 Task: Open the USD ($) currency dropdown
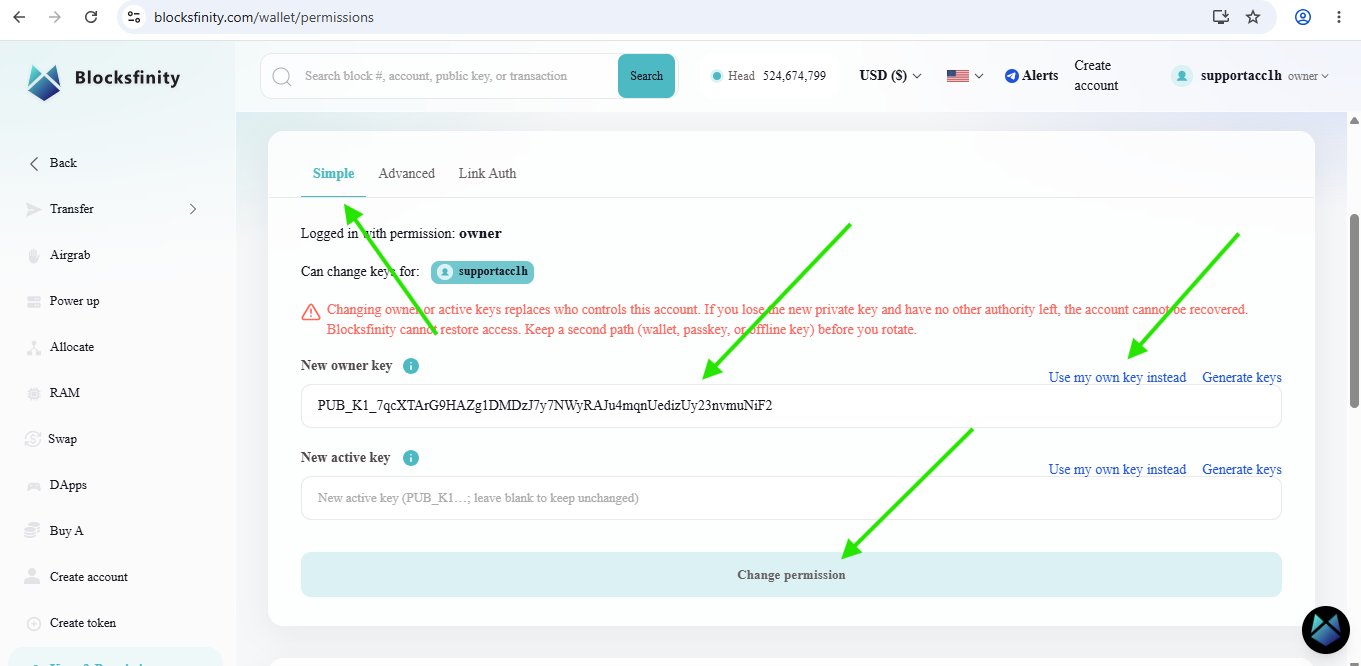pos(890,76)
